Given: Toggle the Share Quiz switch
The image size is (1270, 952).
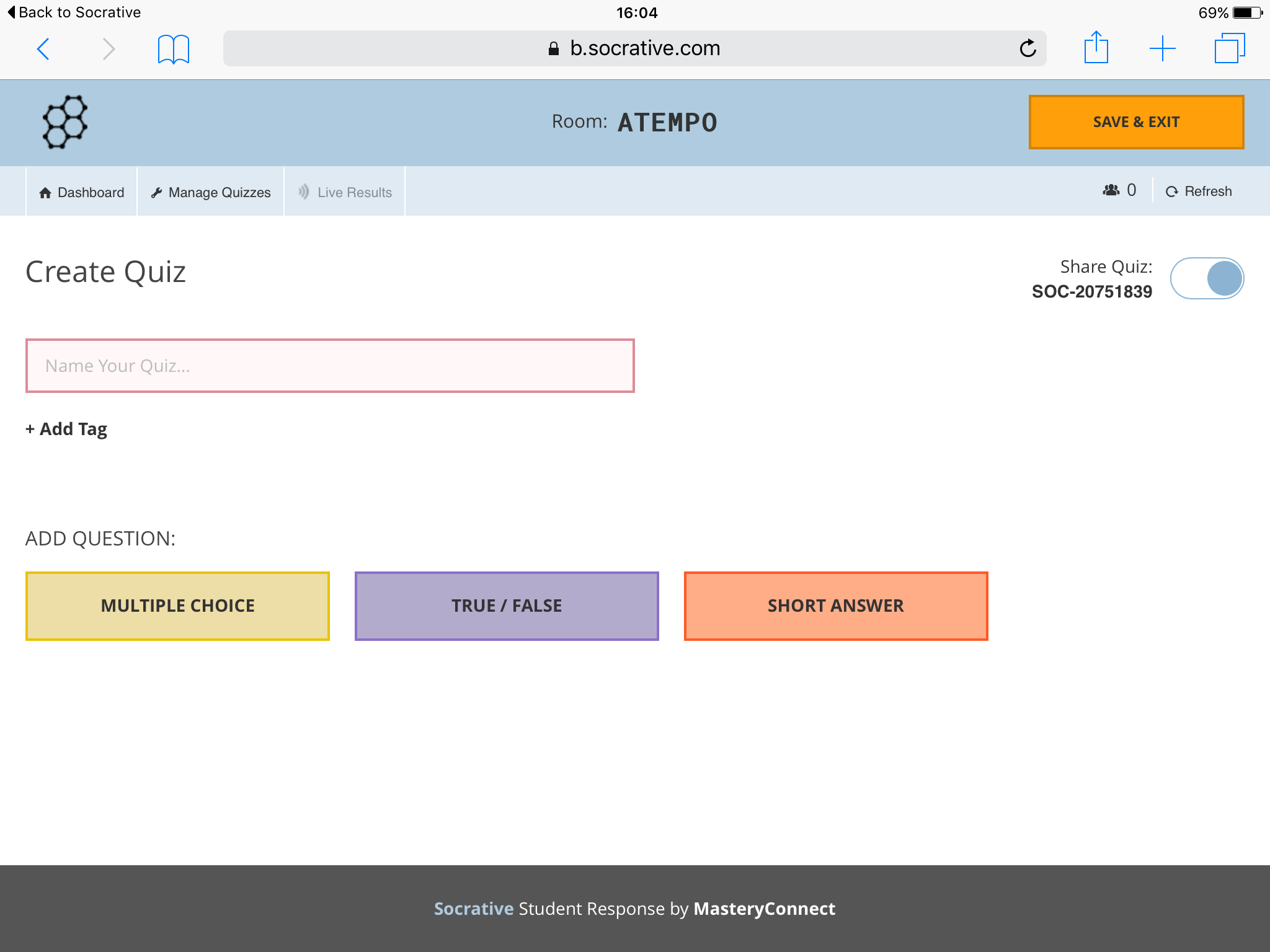Looking at the screenshot, I should pyautogui.click(x=1207, y=278).
